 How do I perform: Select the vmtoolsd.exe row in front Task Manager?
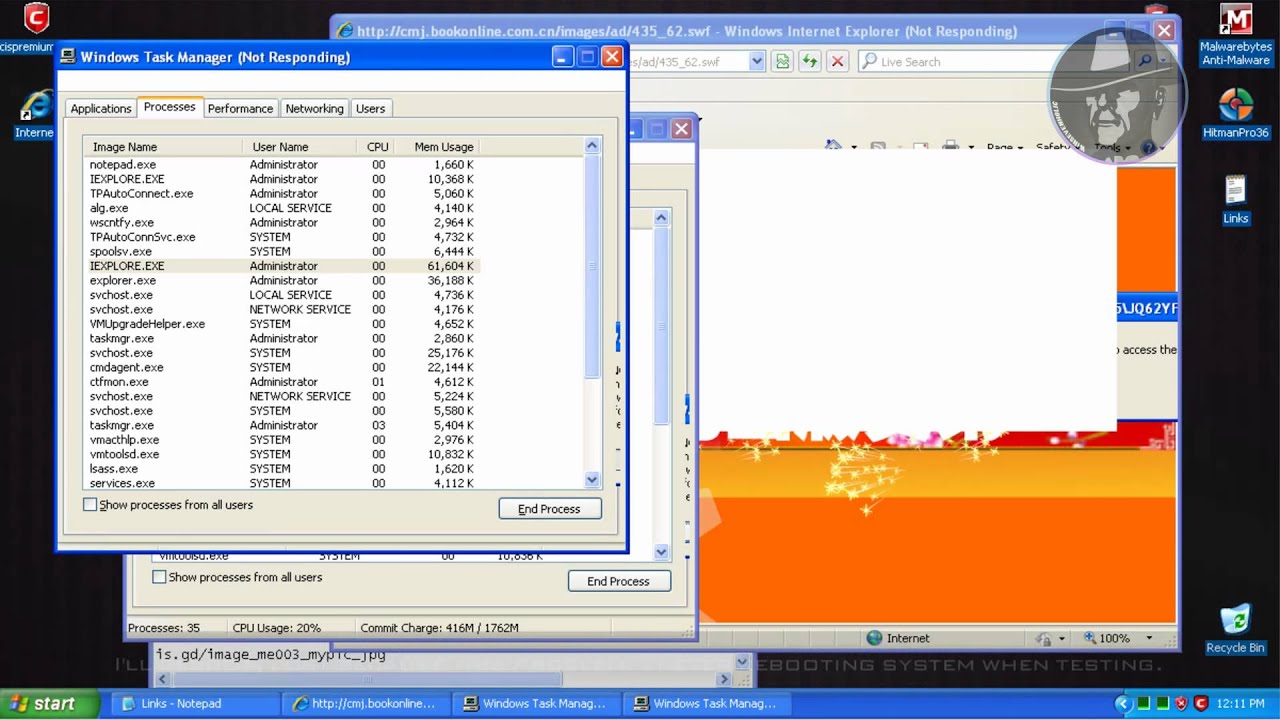(282, 454)
